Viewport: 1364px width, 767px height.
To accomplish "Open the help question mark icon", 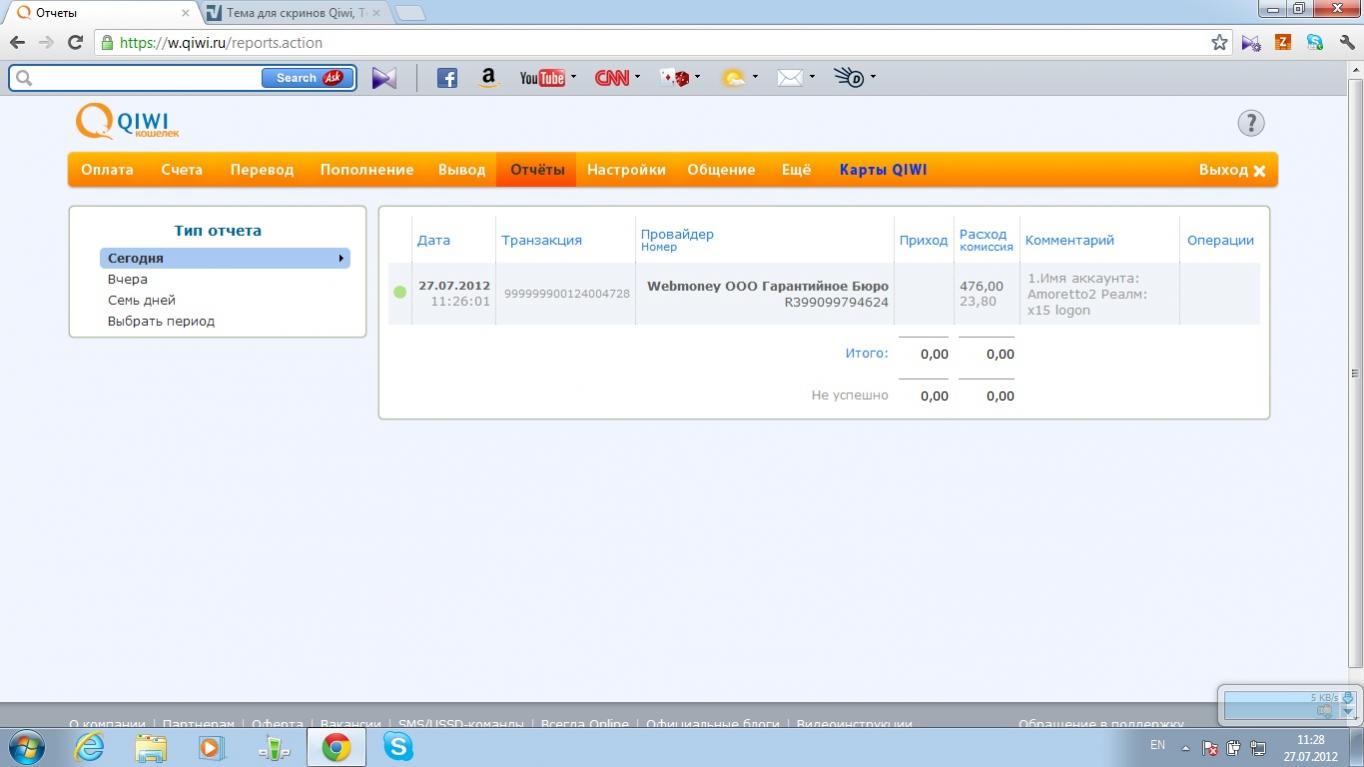I will click(1250, 123).
